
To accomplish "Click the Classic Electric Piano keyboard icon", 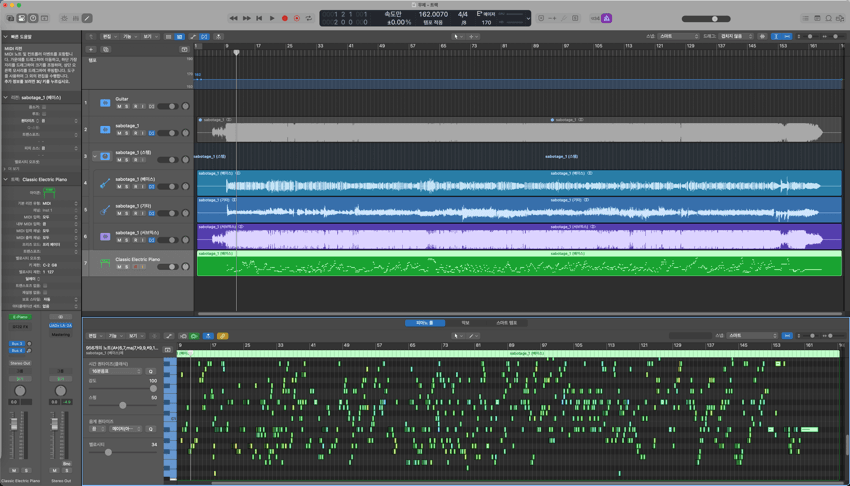I will 104,263.
